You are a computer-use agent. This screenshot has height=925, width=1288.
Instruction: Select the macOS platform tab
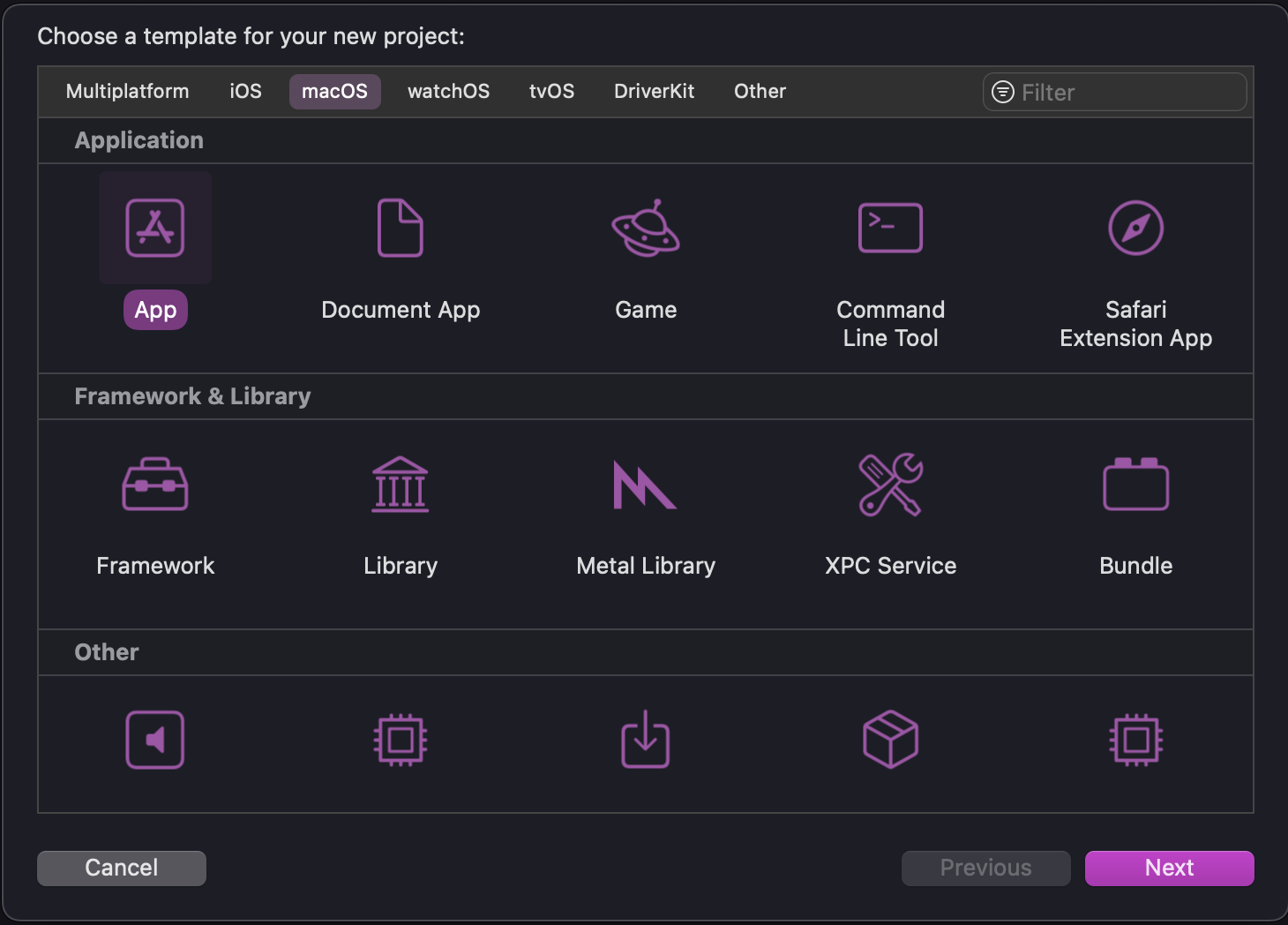(x=335, y=92)
